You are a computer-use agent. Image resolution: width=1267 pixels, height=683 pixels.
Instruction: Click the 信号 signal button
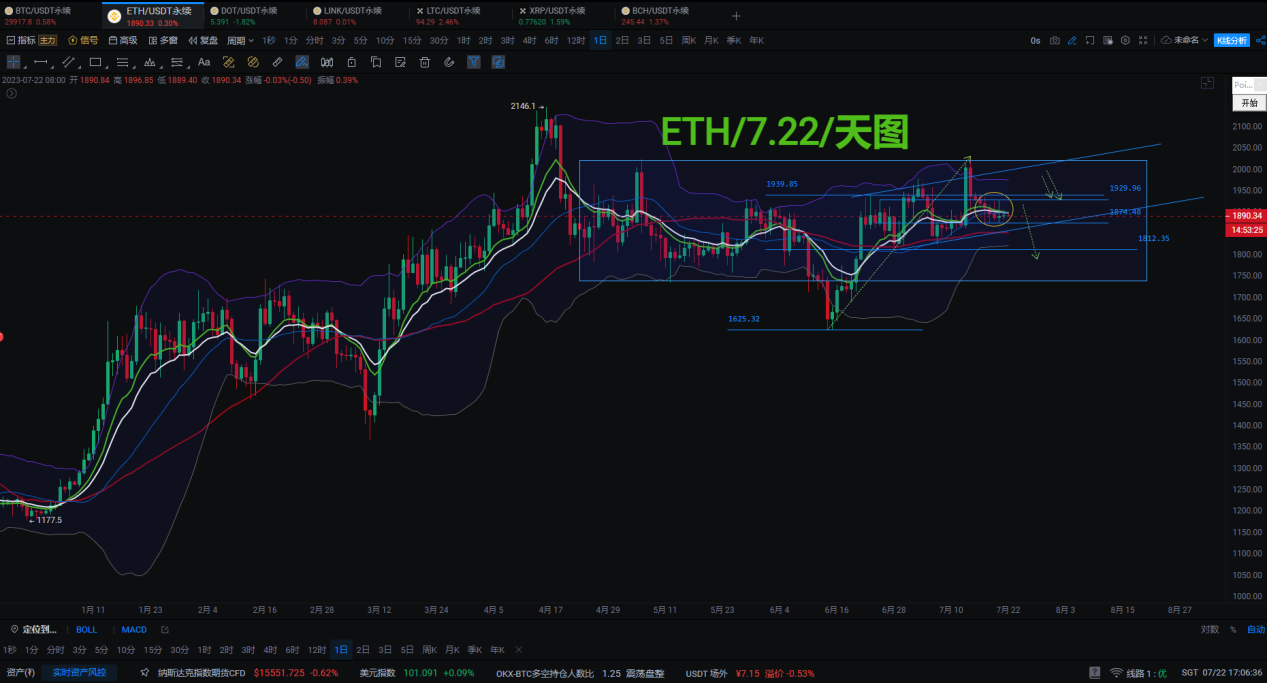[82, 40]
